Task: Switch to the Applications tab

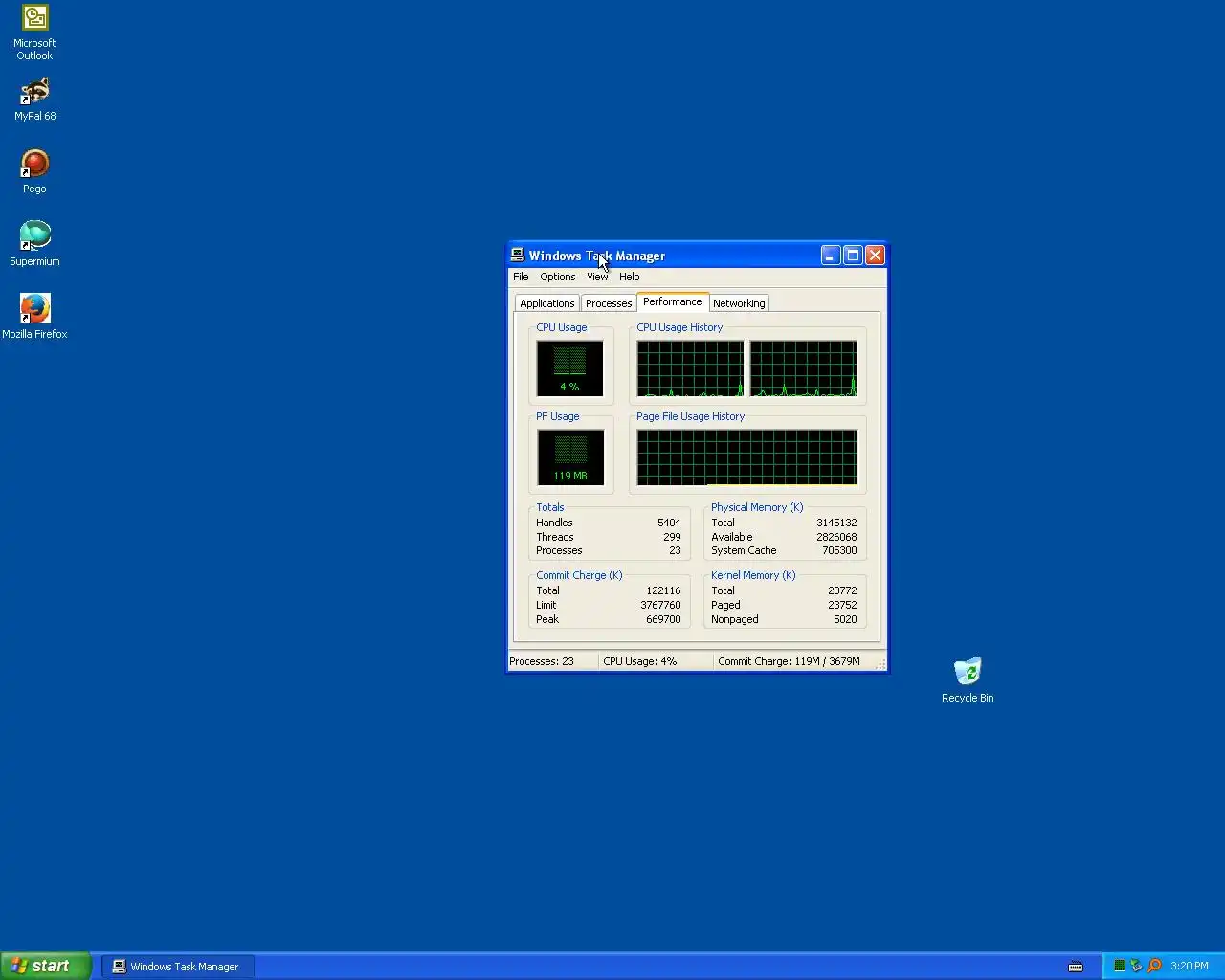Action: (547, 303)
